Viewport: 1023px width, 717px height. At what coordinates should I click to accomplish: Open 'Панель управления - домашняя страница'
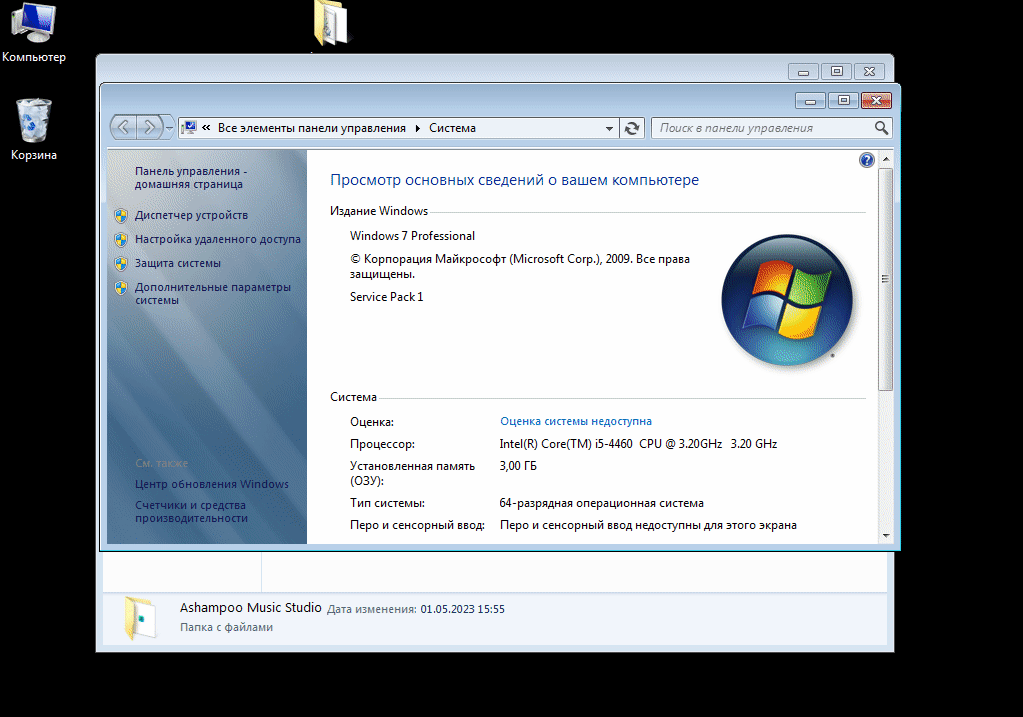tap(191, 177)
